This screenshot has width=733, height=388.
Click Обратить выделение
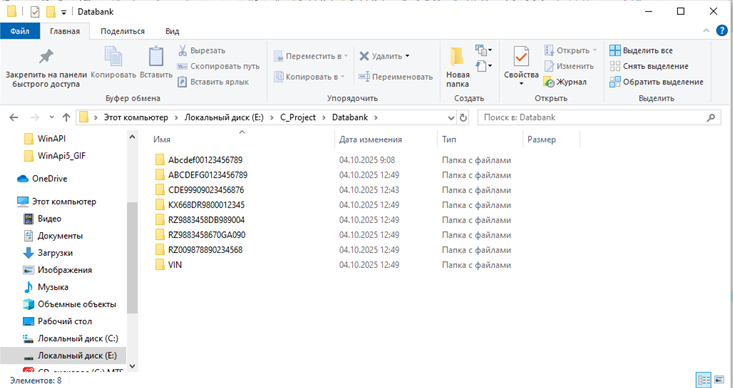coord(656,82)
